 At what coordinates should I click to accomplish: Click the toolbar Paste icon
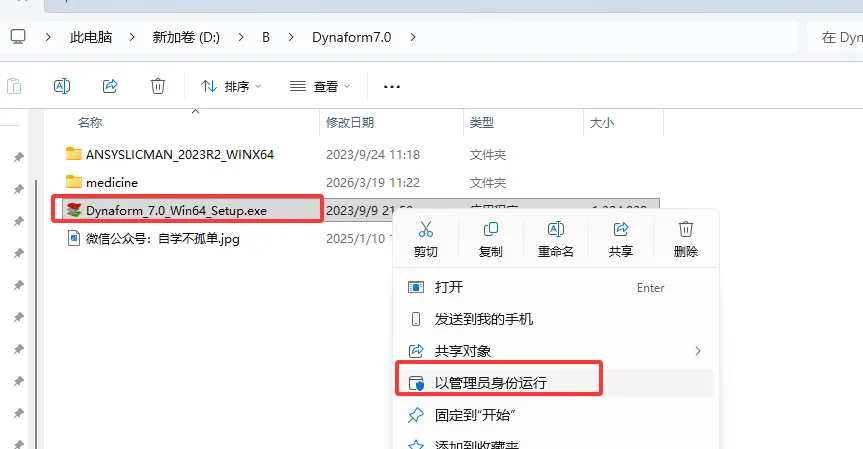pyautogui.click(x=14, y=86)
